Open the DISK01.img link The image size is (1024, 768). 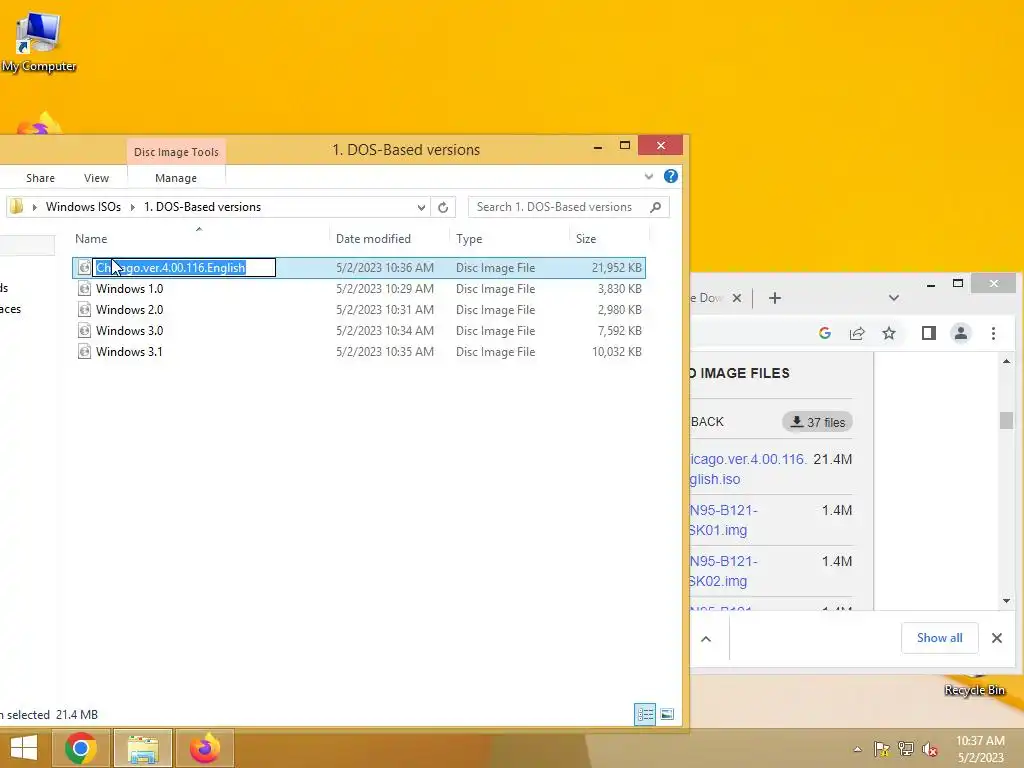723,520
